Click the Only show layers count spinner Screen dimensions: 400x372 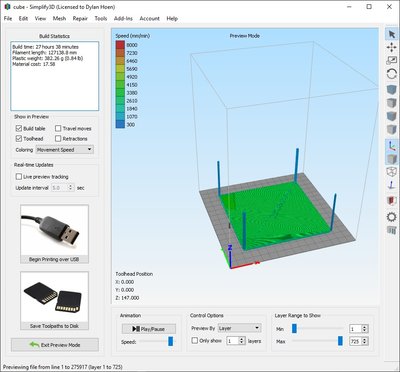[x=236, y=341]
